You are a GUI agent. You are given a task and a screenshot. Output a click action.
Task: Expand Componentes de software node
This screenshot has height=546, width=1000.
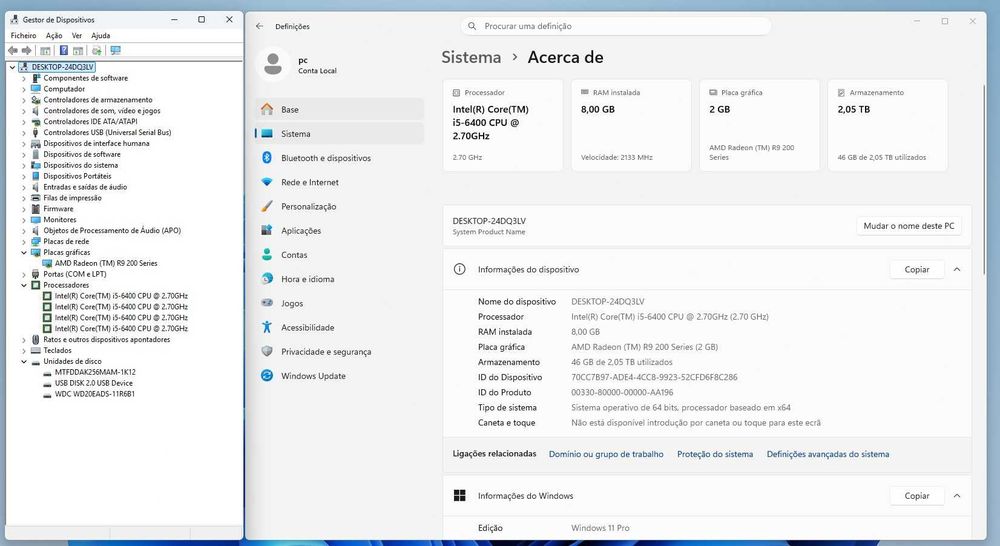click(24, 78)
